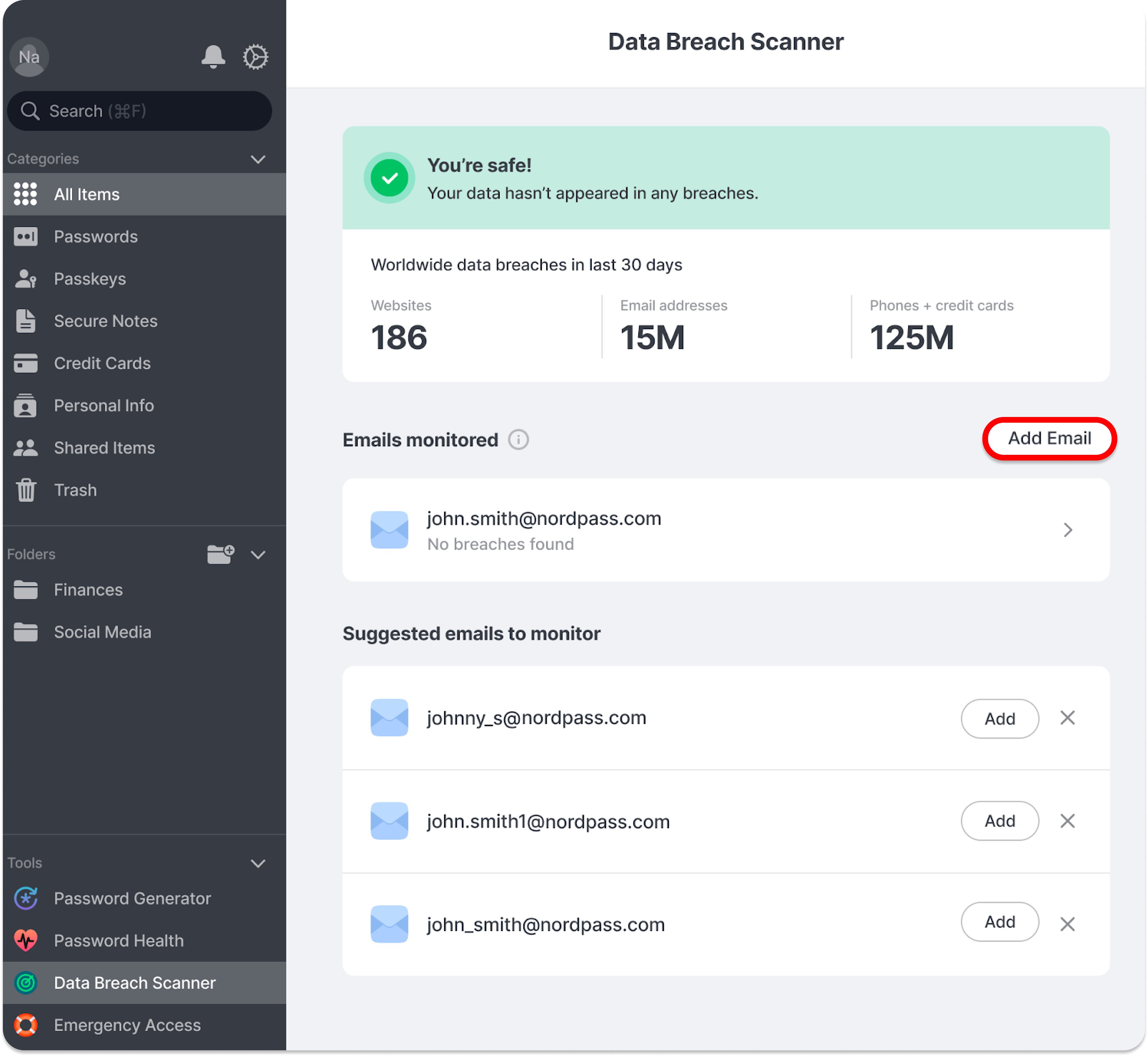Open the Passkeys category
The height and width of the screenshot is (1056, 1148).
pyautogui.click(x=145, y=279)
